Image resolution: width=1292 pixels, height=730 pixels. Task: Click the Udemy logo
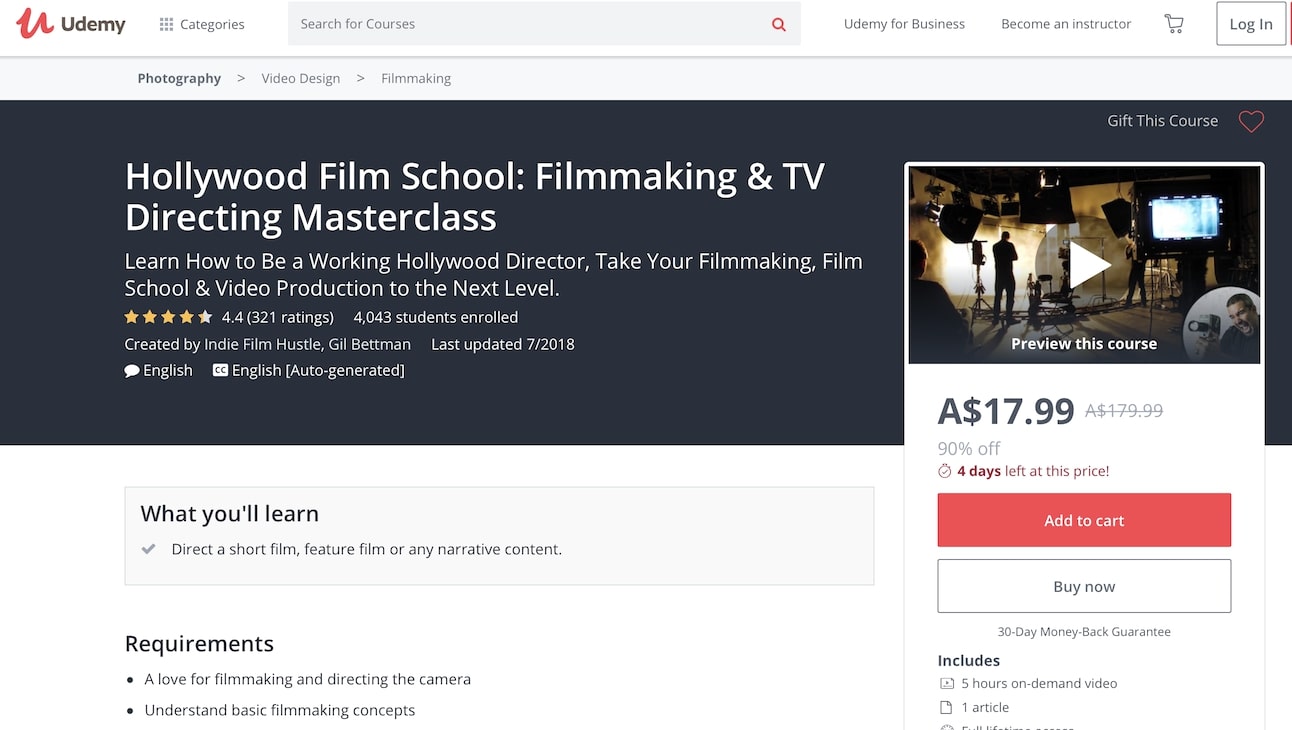pos(71,23)
